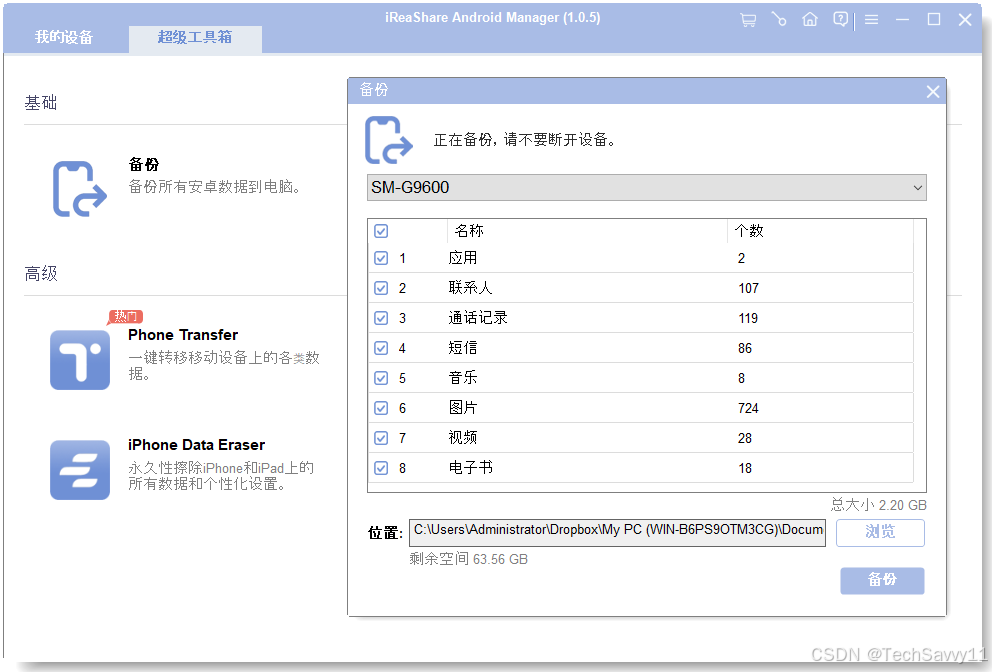Close the 备份 dialog
The image size is (992, 672).
(933, 92)
